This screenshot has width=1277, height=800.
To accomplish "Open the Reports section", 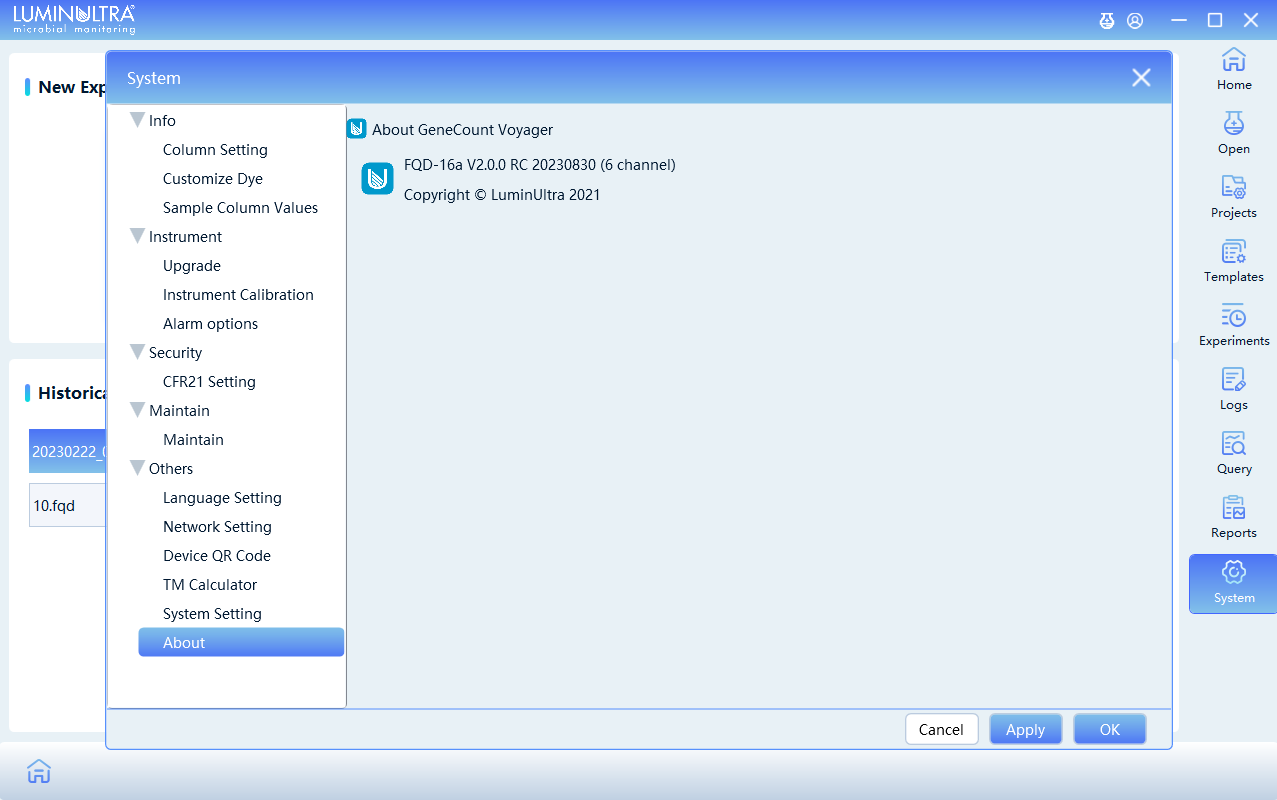I will (x=1233, y=517).
